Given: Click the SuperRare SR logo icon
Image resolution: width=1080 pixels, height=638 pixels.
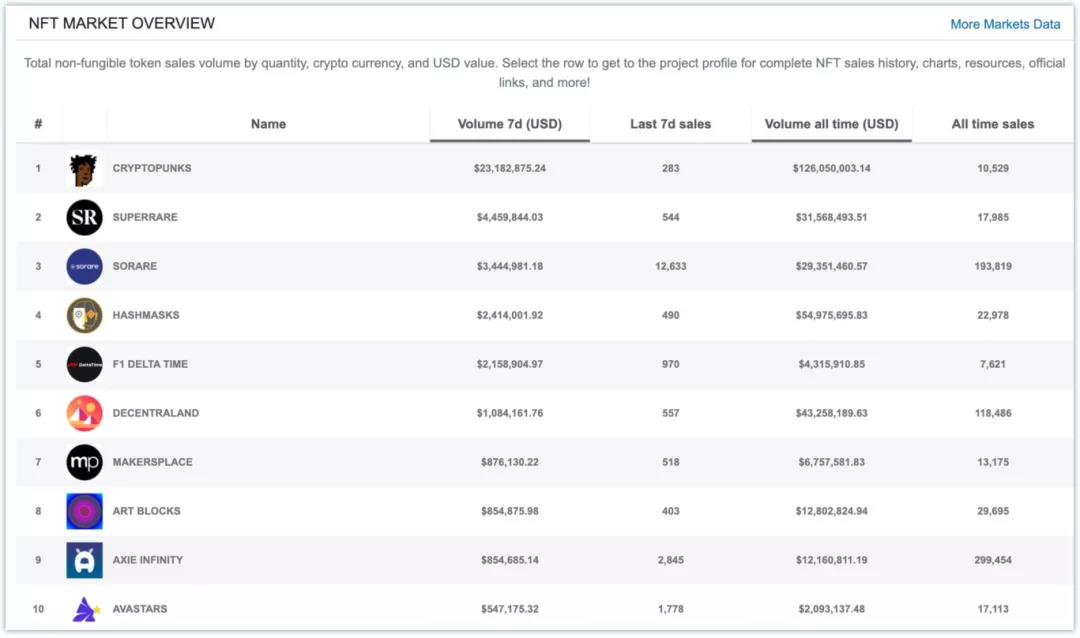Looking at the screenshot, I should (84, 217).
